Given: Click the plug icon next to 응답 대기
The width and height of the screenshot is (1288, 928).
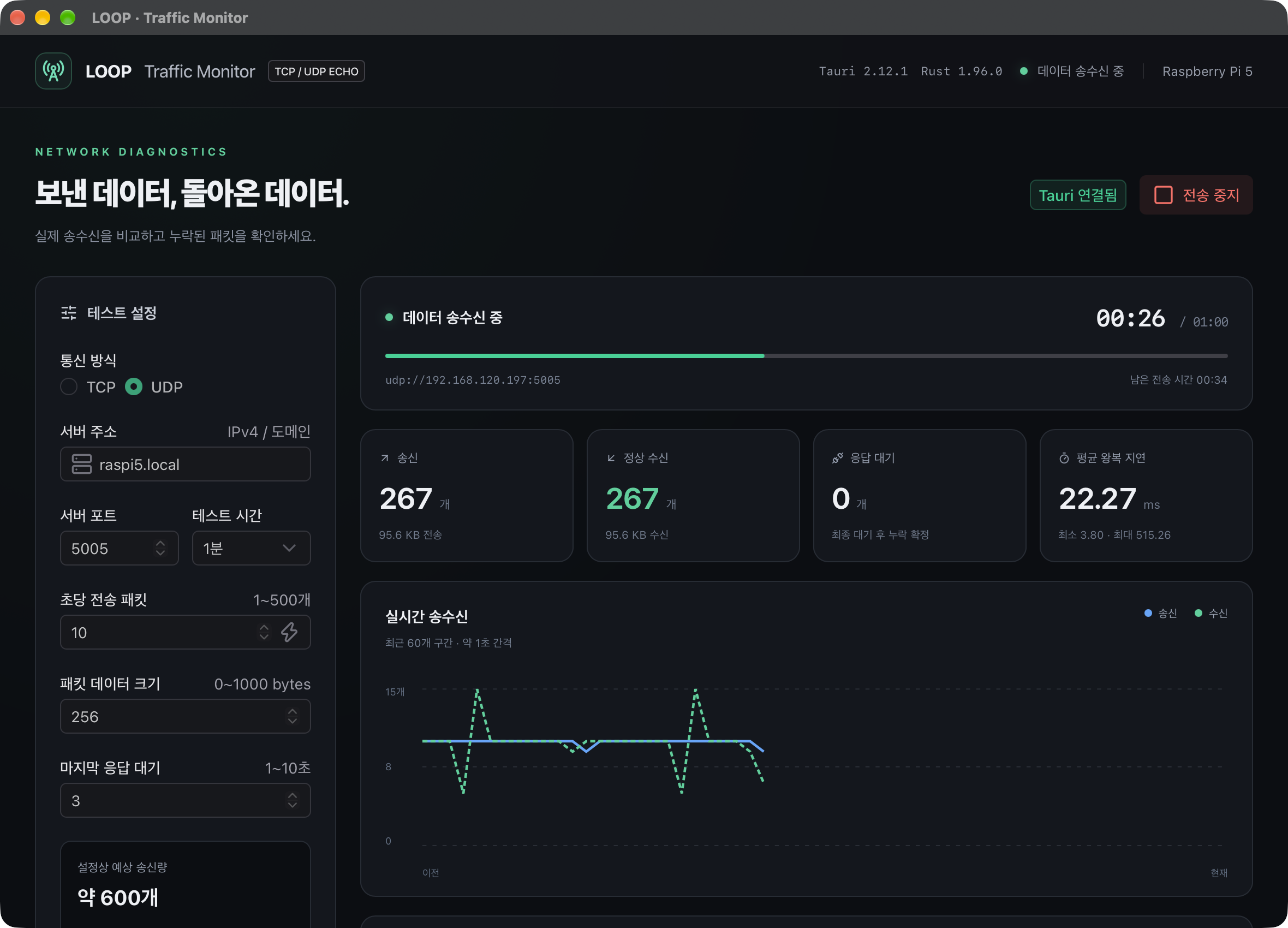Looking at the screenshot, I should tap(838, 458).
